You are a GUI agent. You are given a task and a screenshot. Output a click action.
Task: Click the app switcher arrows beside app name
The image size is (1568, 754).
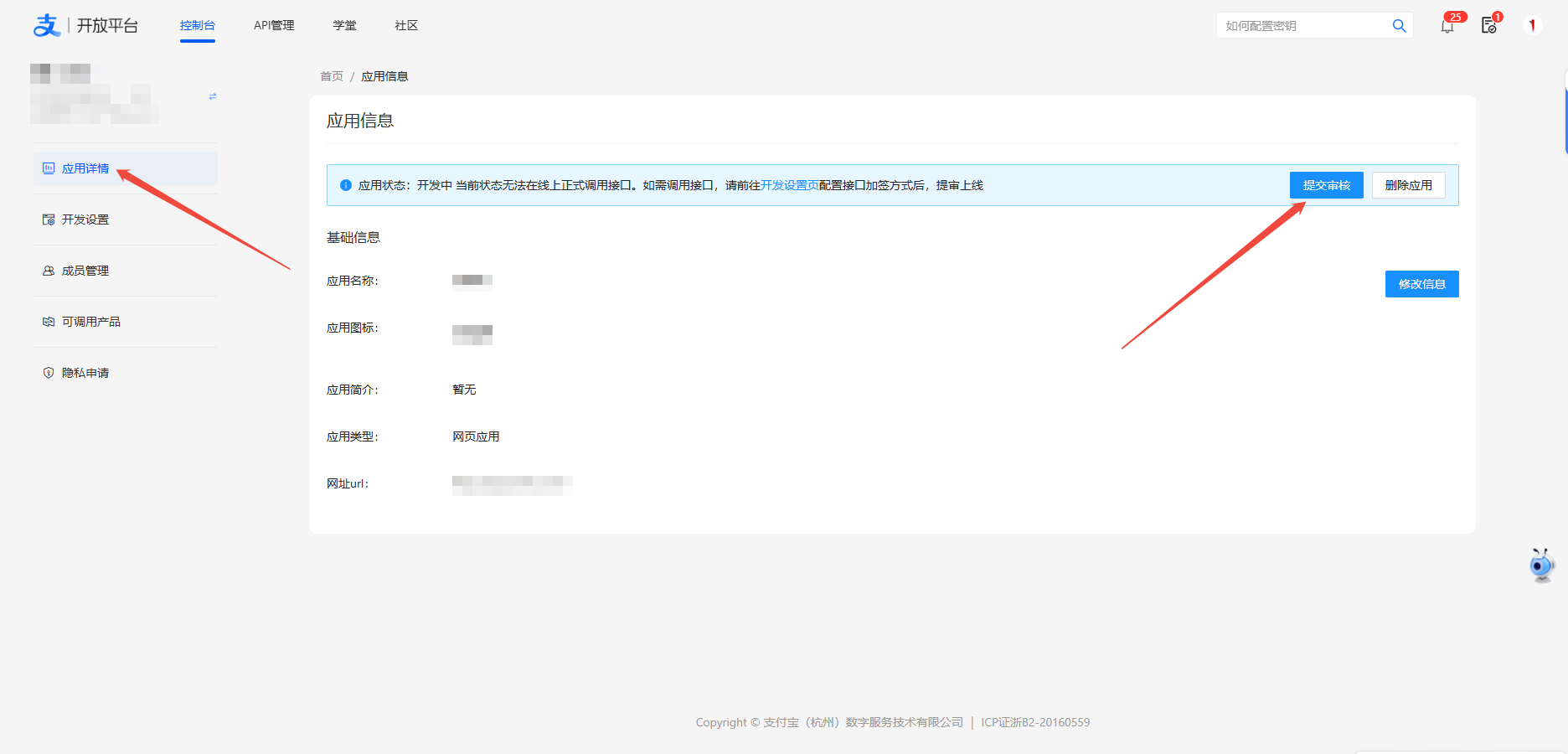click(x=212, y=96)
